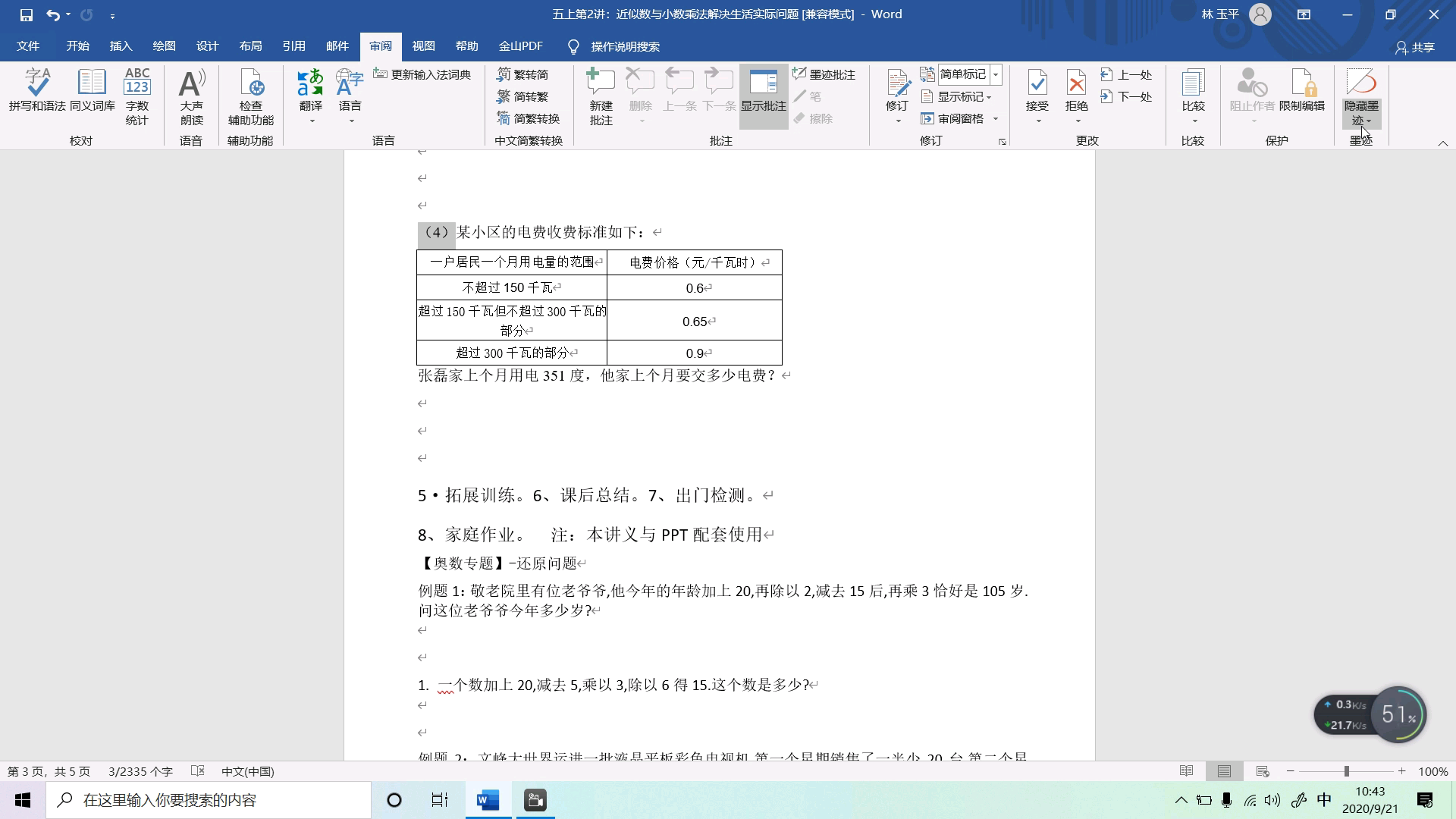Open the 翻译 translate tool
Viewport: 1456px width, 819px height.
310,93
